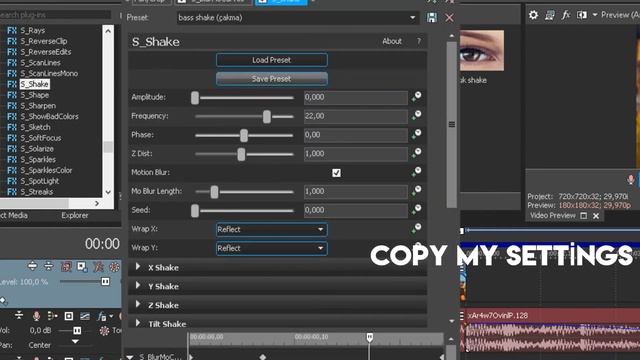Animate the Motion Blur parameter keyframe icon
640x360 pixels.
click(416, 172)
